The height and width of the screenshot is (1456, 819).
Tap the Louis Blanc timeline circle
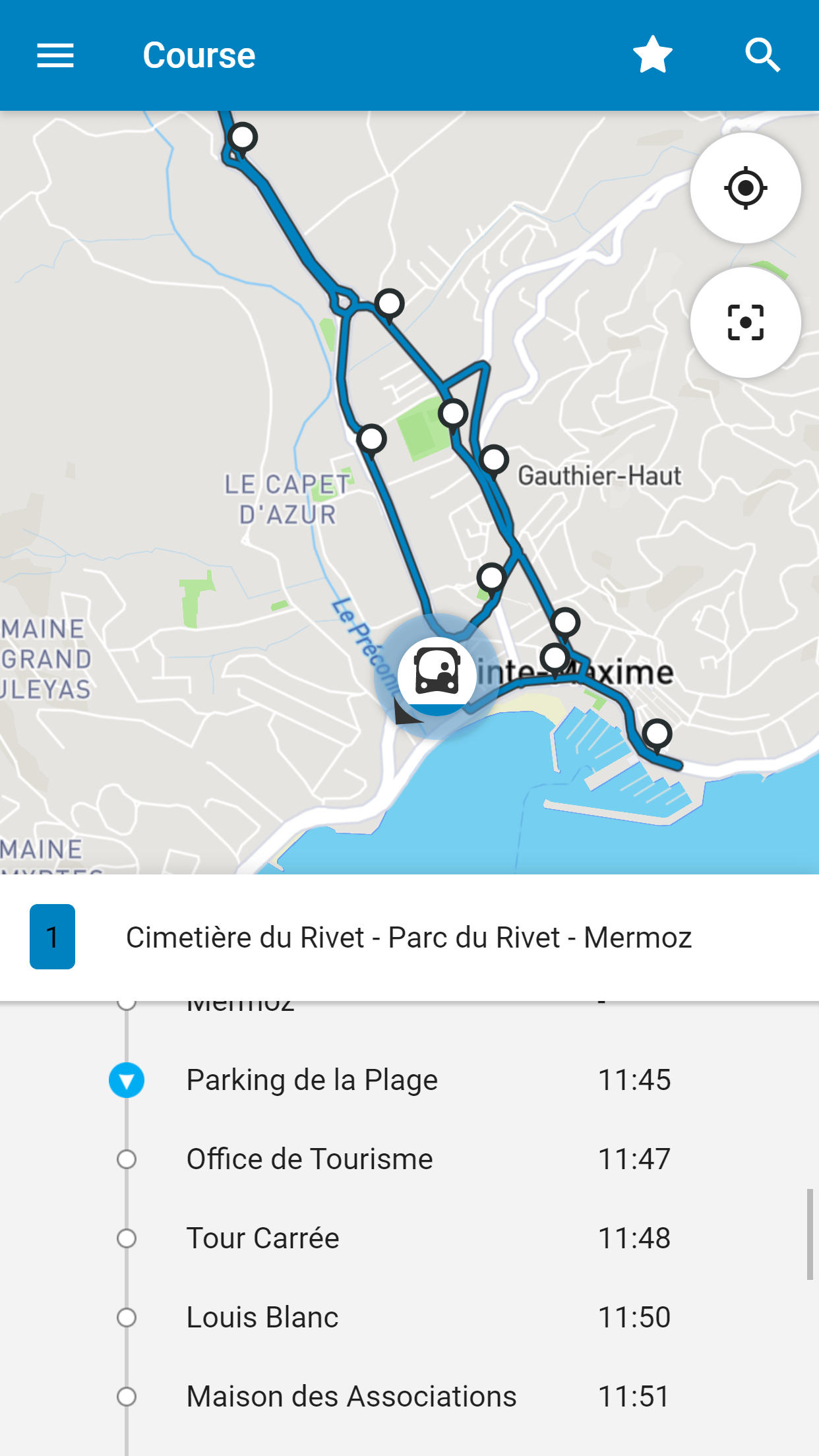(127, 1318)
